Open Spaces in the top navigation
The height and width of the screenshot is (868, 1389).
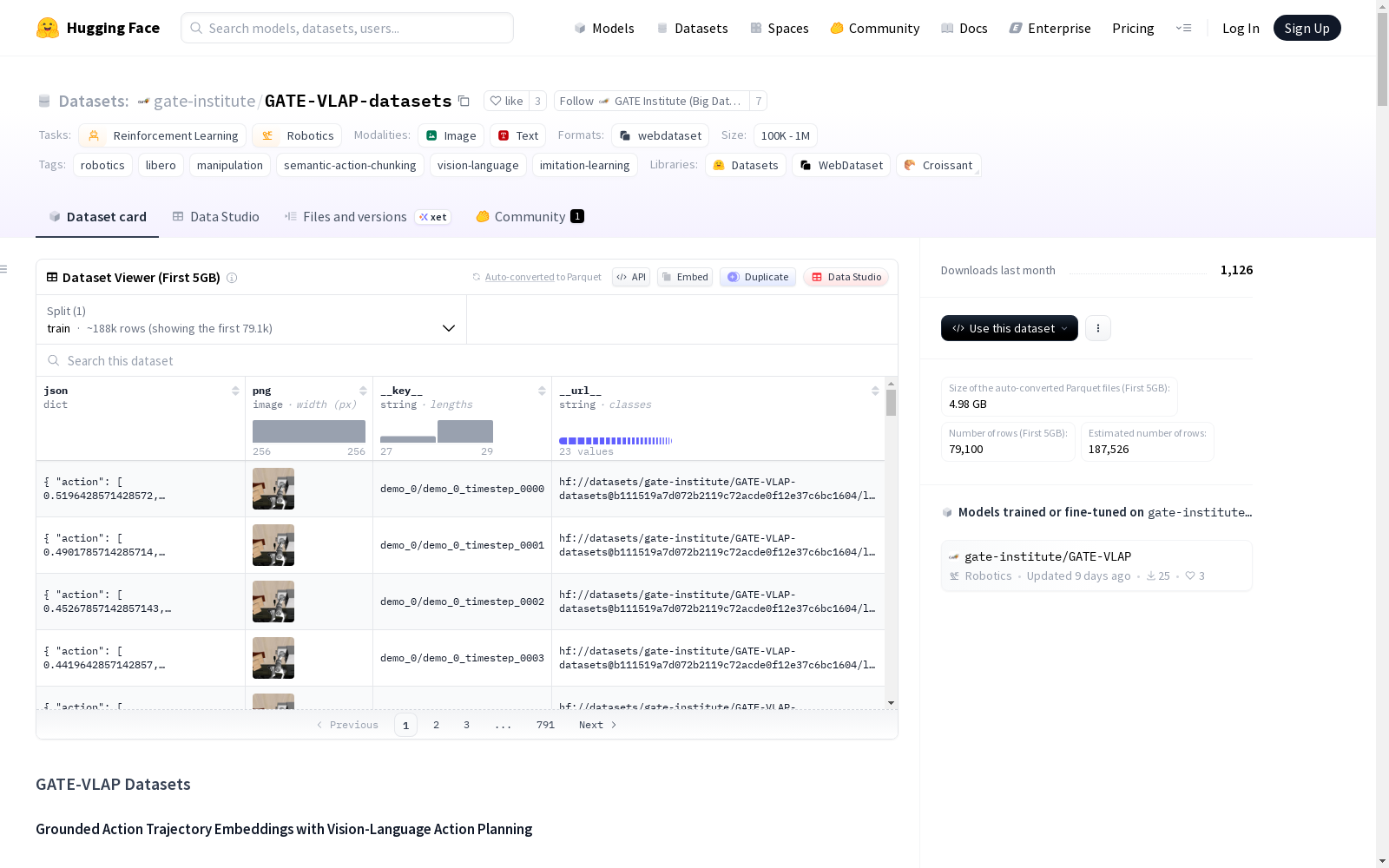780,28
